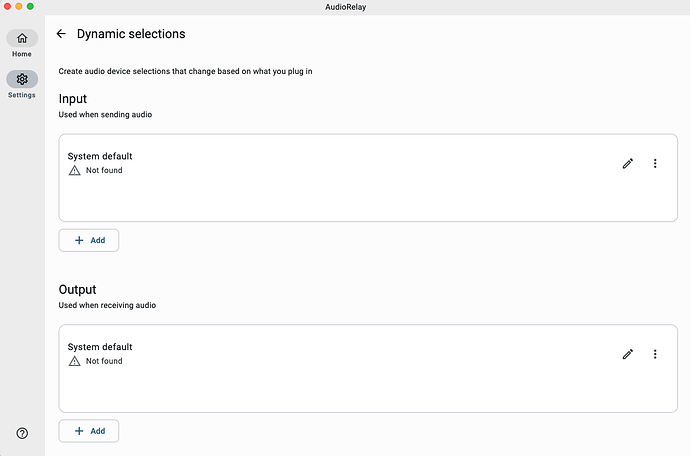Click the Dynamic selections page title
The image size is (690, 456).
(x=131, y=34)
